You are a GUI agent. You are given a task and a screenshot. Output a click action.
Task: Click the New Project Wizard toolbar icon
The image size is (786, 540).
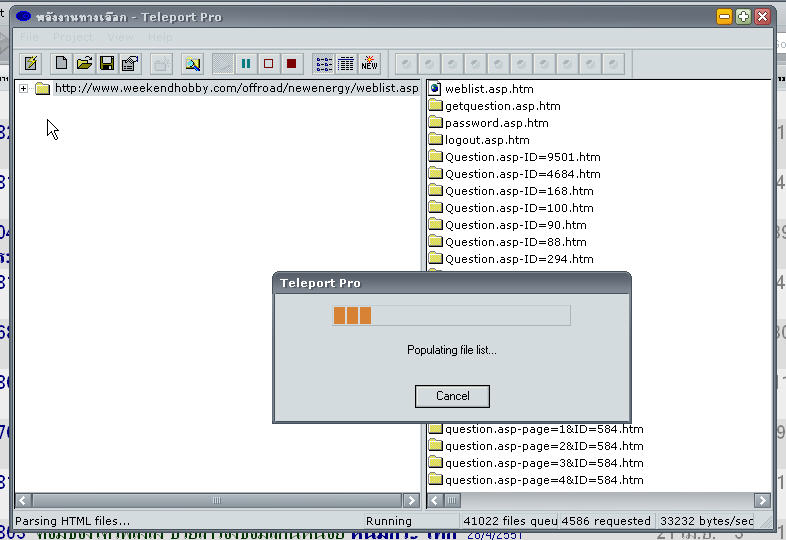point(31,64)
